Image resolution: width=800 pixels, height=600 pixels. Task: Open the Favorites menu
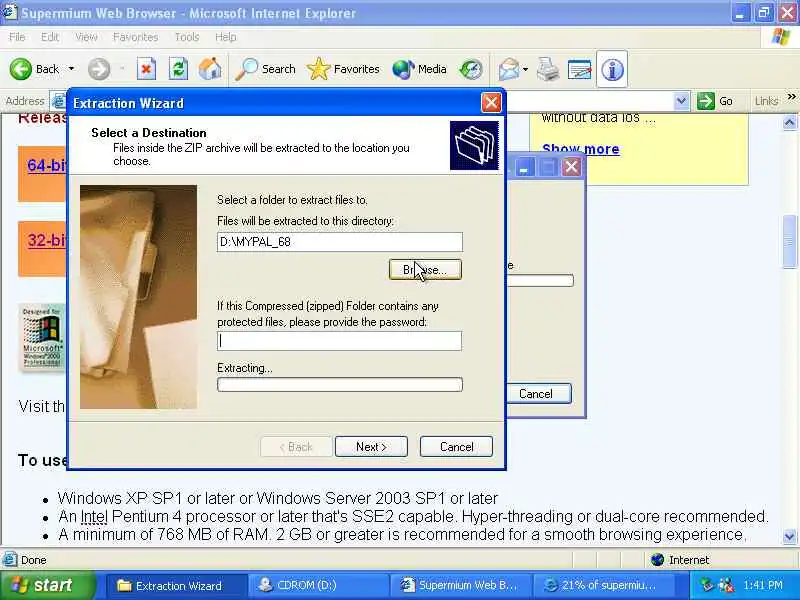135,37
